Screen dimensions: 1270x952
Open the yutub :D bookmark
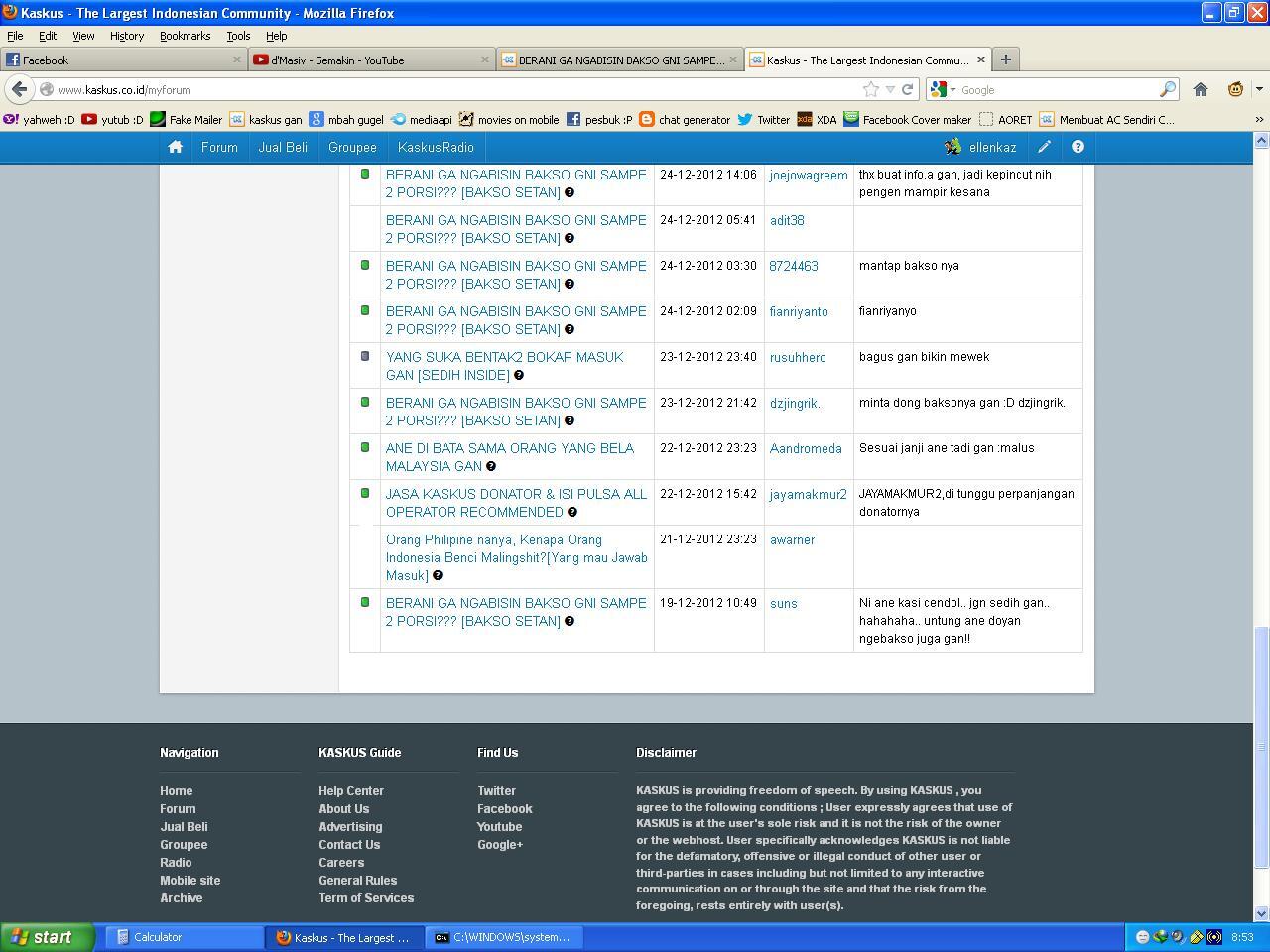(112, 119)
